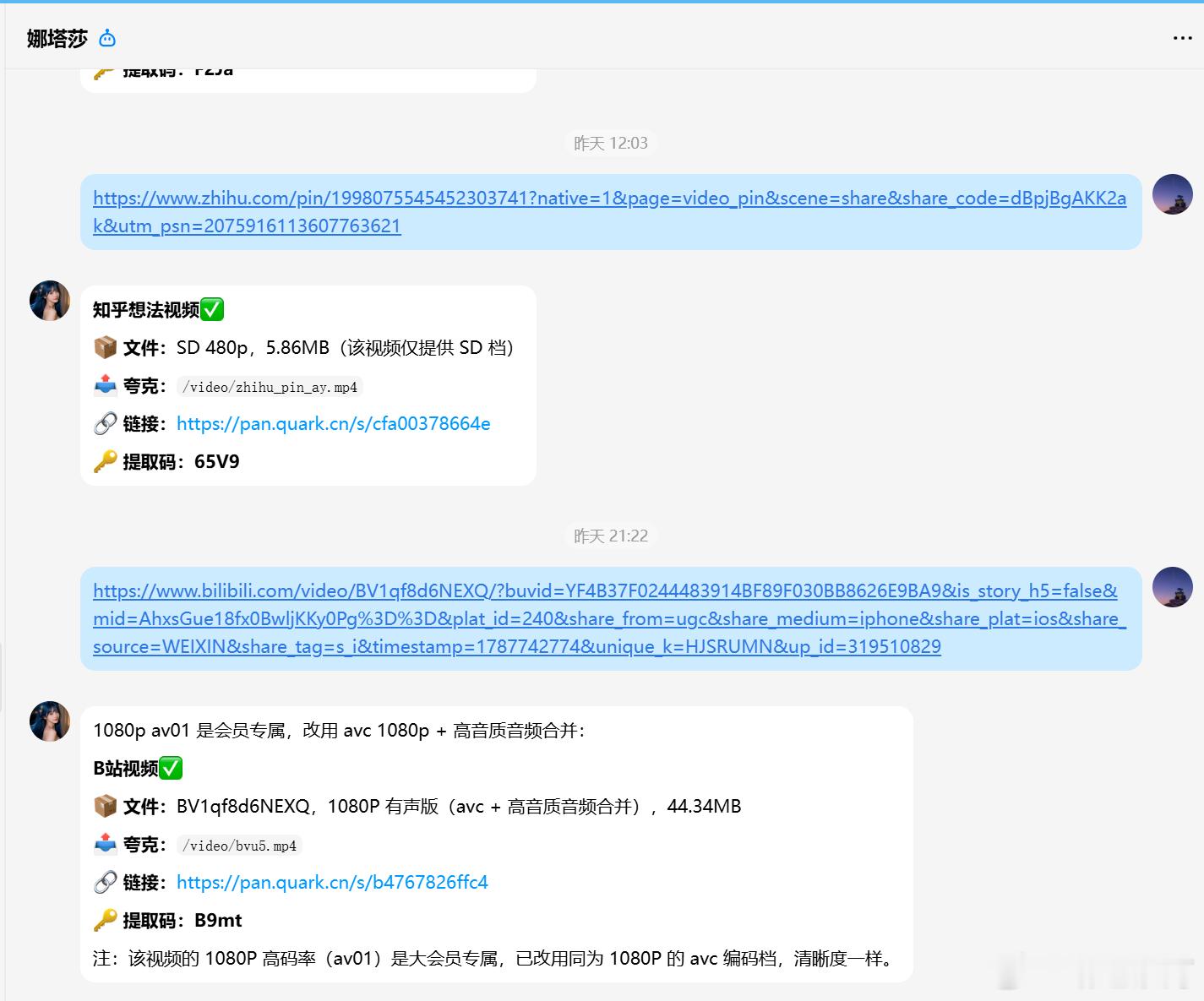Screen dimensions: 1204x1001
Task: Click the line '1080p av01 是会员专属'
Action: click(339, 731)
